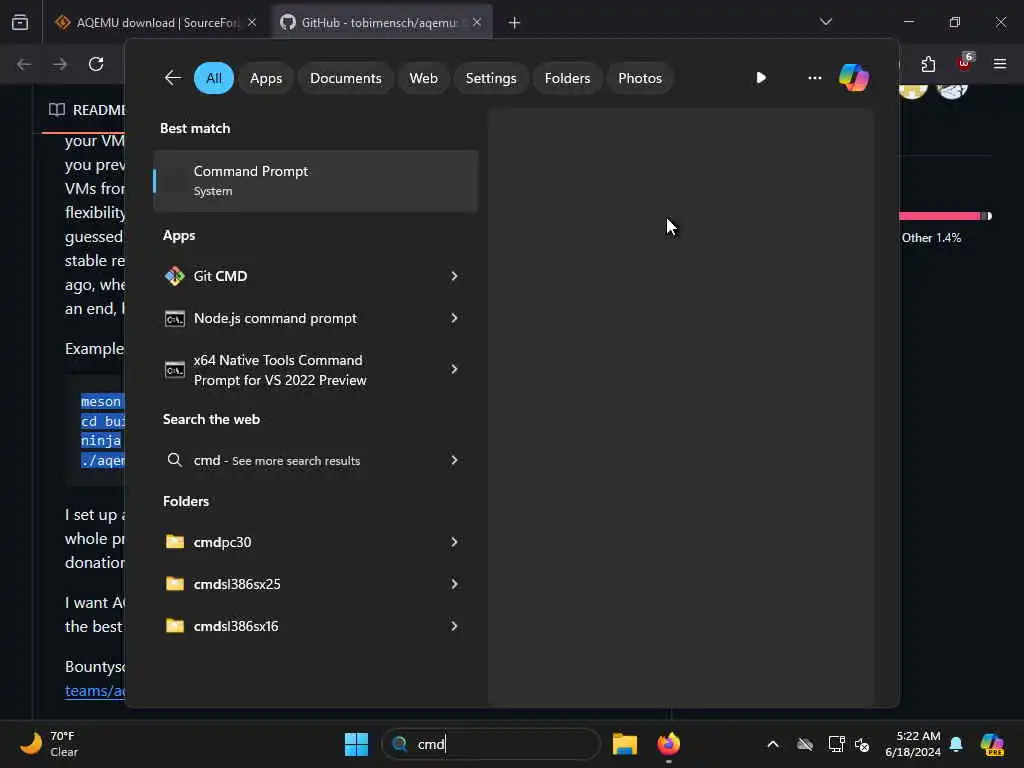The image size is (1024, 768).
Task: Open the clock showing 5:22 AM
Action: pos(912,744)
